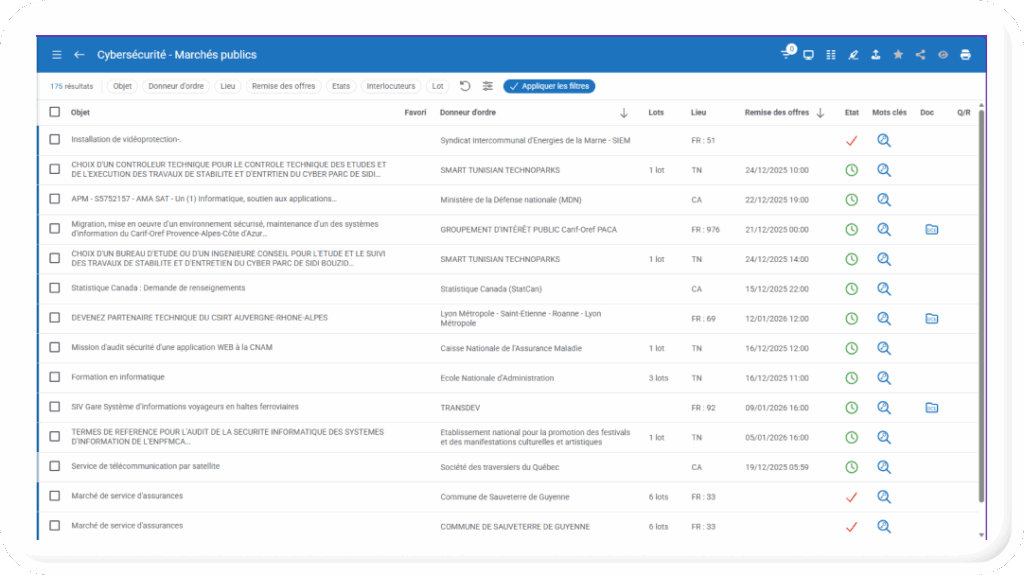Go back using the left arrow
Image resolution: width=1024 pixels, height=575 pixels.
pyautogui.click(x=79, y=55)
